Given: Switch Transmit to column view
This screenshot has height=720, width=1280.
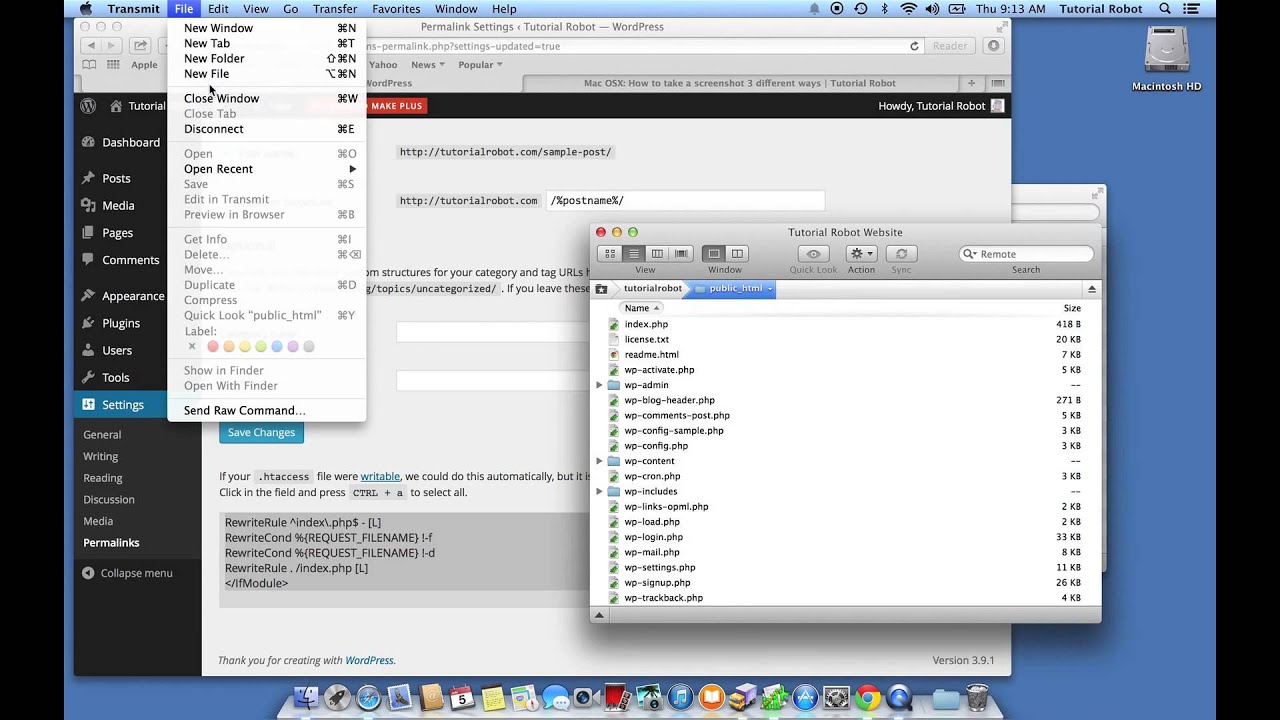Looking at the screenshot, I should click(x=657, y=254).
